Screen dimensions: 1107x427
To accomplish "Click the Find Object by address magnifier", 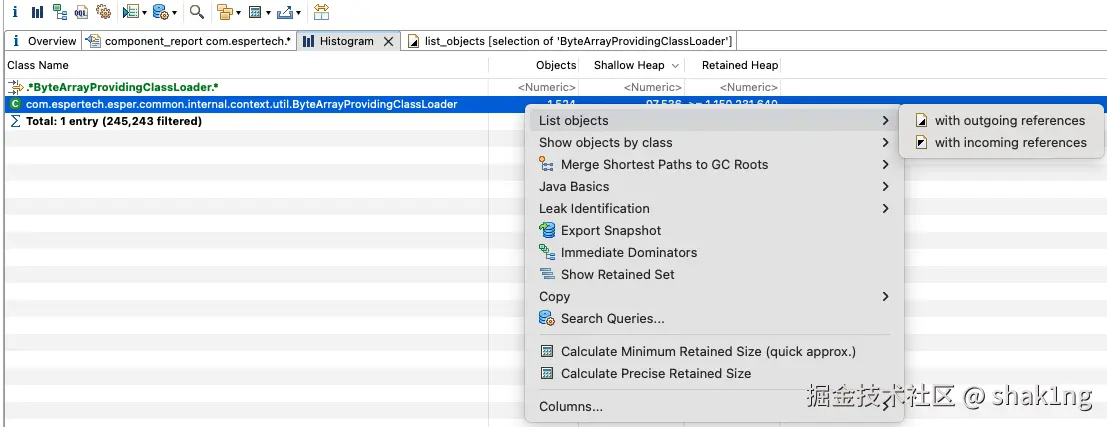I will [197, 12].
